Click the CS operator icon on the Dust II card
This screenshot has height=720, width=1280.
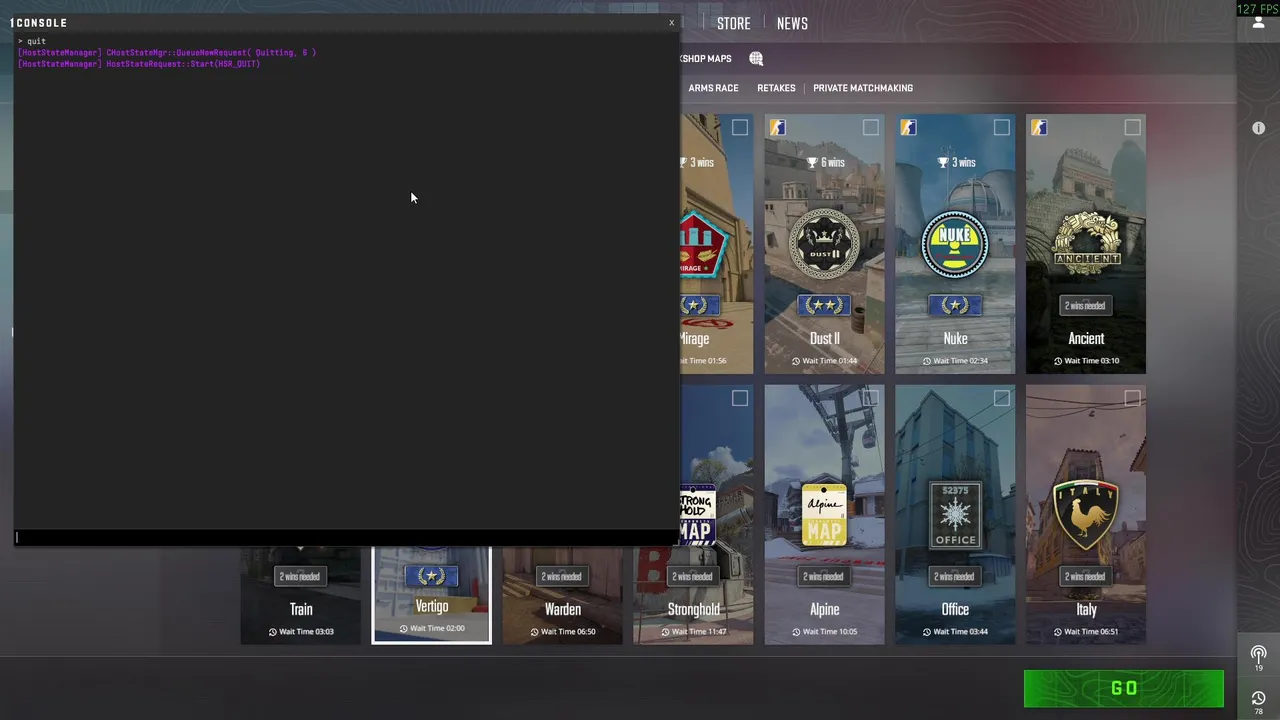(777, 127)
